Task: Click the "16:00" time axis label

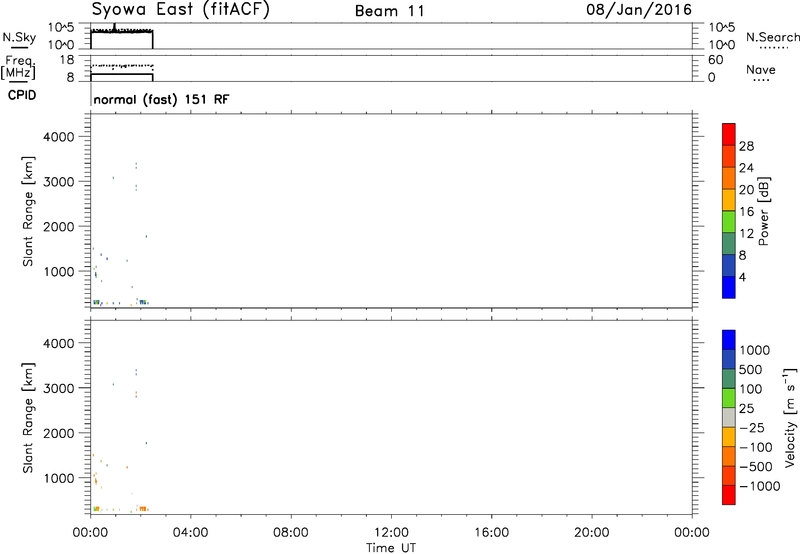Action: 491,533
